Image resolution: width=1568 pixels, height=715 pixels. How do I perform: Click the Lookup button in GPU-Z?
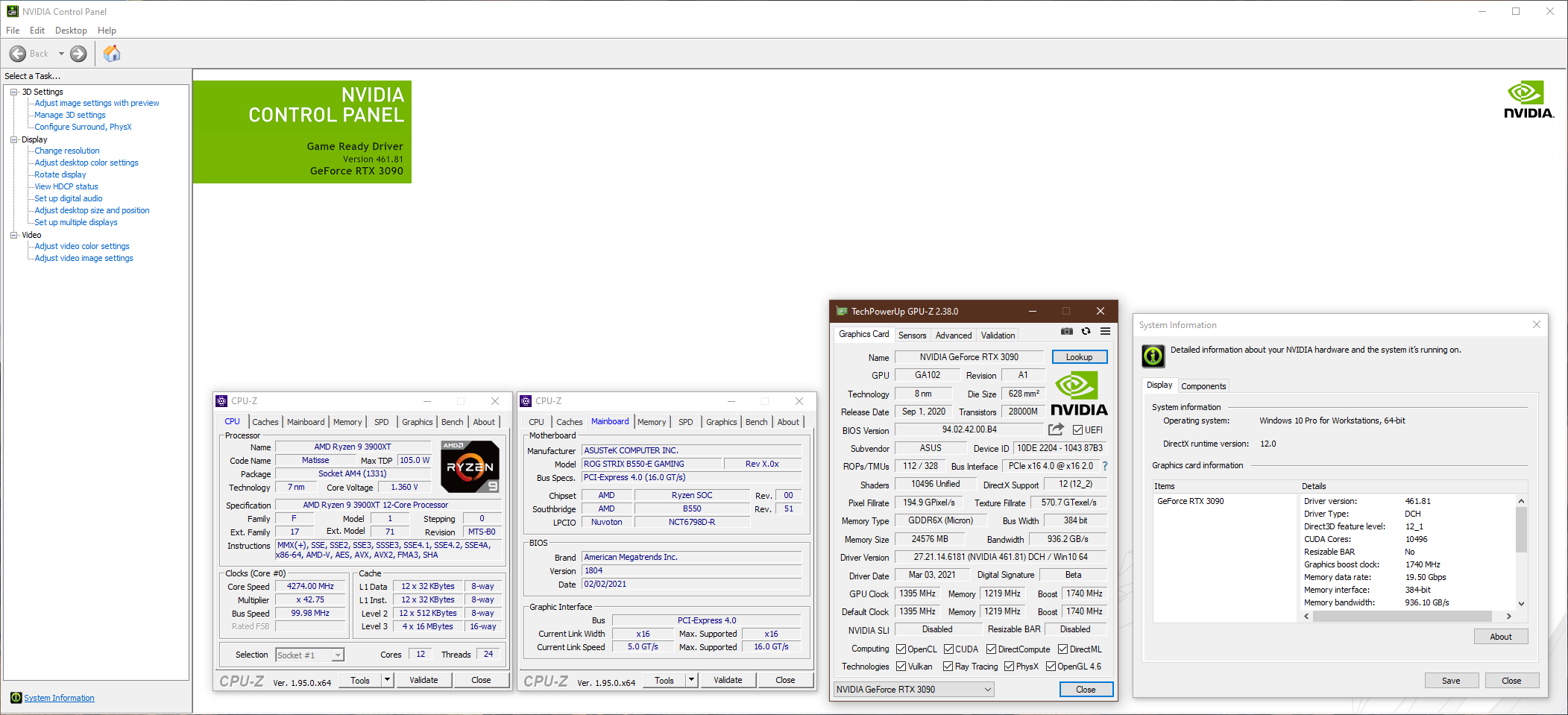pyautogui.click(x=1079, y=357)
